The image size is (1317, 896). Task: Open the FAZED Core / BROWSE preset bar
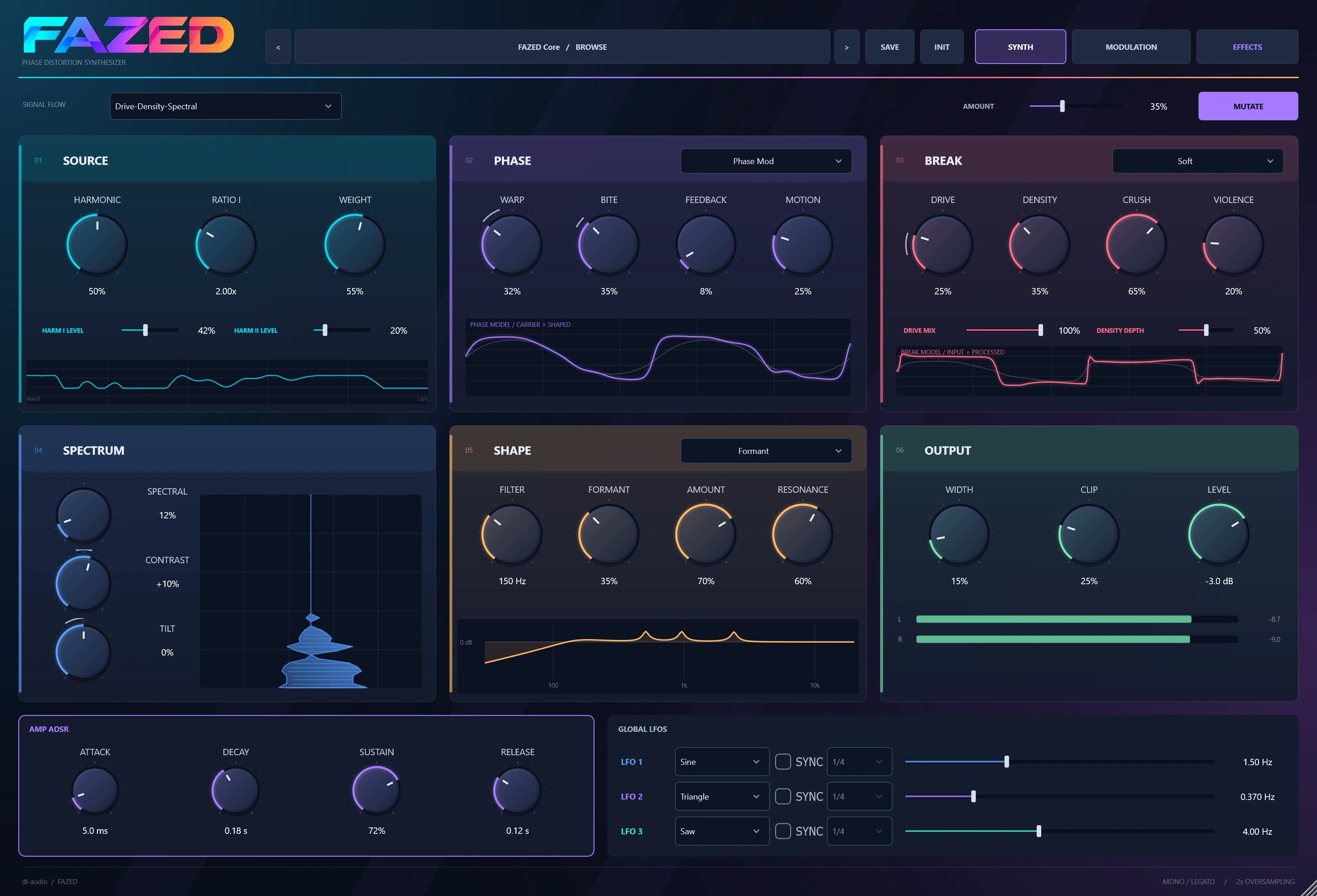[x=562, y=47]
